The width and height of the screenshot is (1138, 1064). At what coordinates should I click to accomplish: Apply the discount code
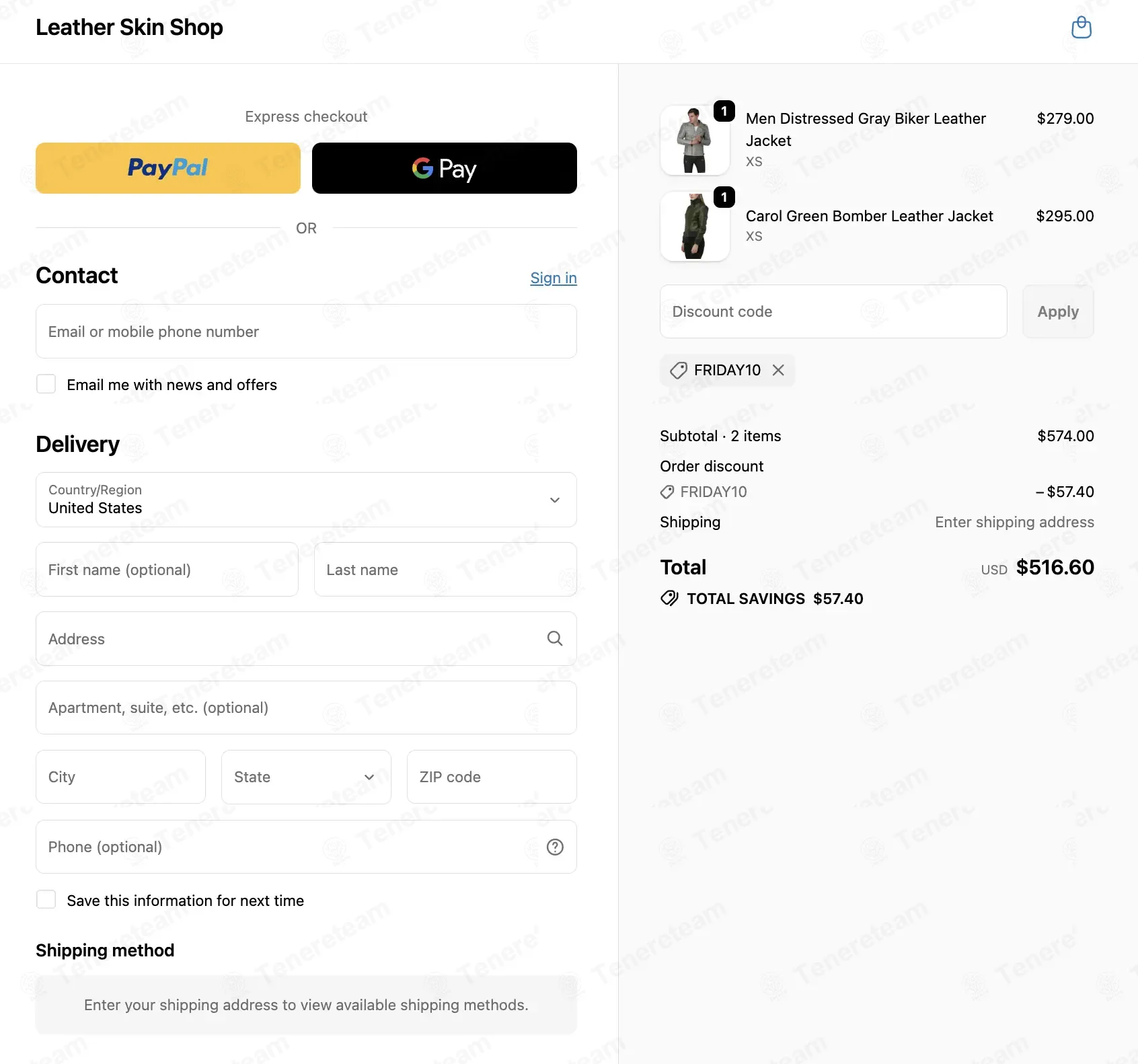pos(1058,311)
